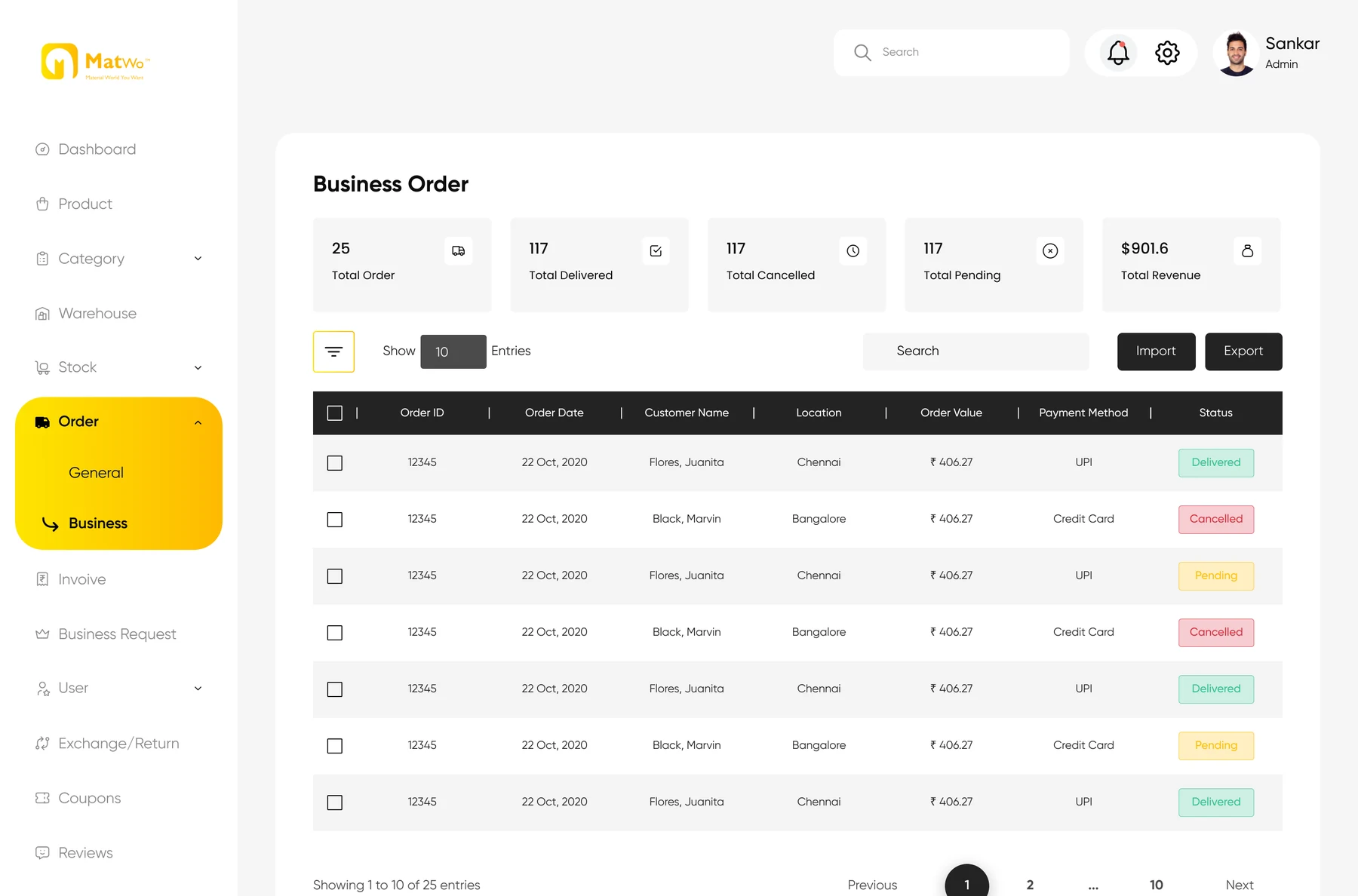
Task: Click the magnifier icon in top search bar
Action: click(862, 52)
